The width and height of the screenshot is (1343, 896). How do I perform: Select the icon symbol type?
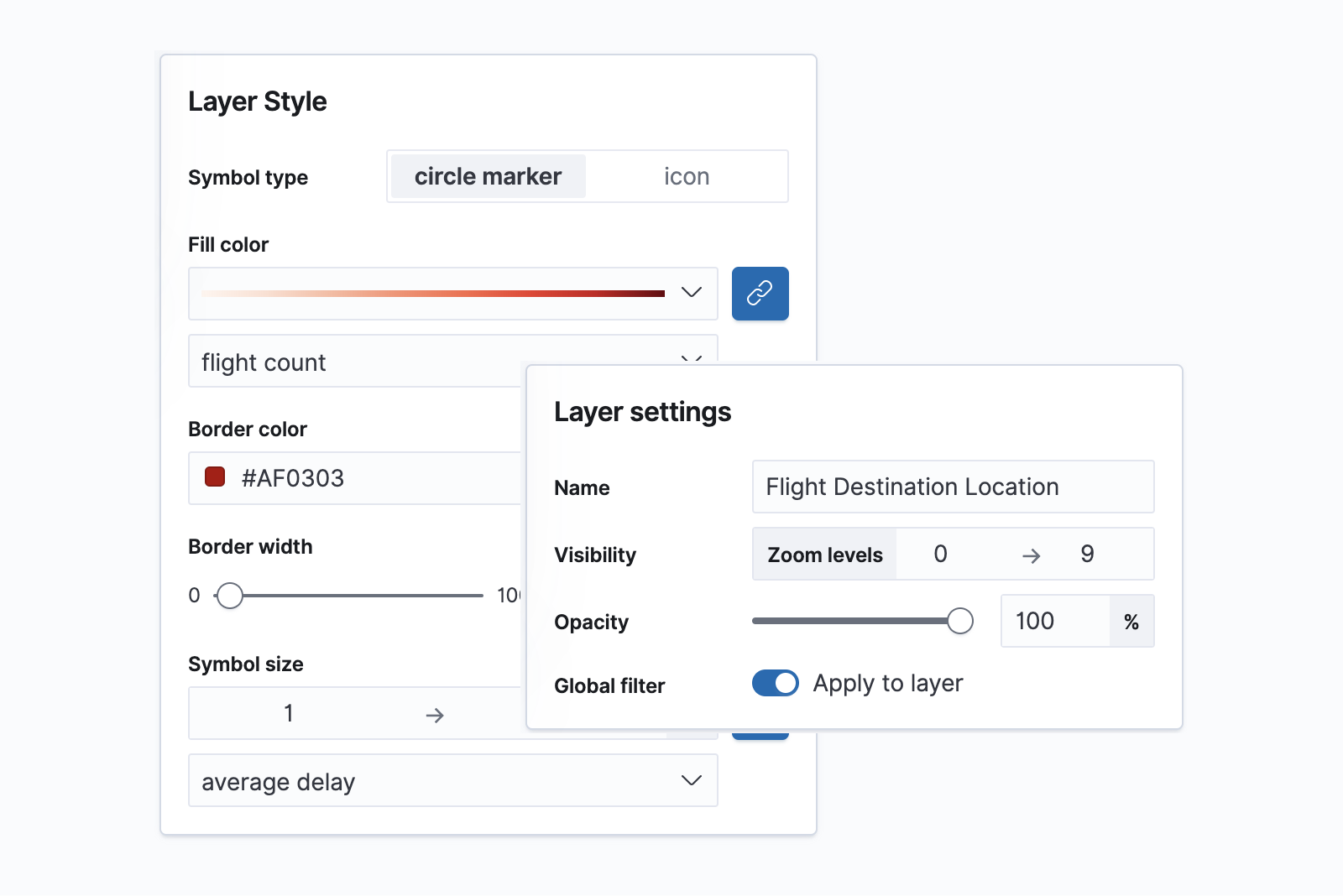click(687, 176)
